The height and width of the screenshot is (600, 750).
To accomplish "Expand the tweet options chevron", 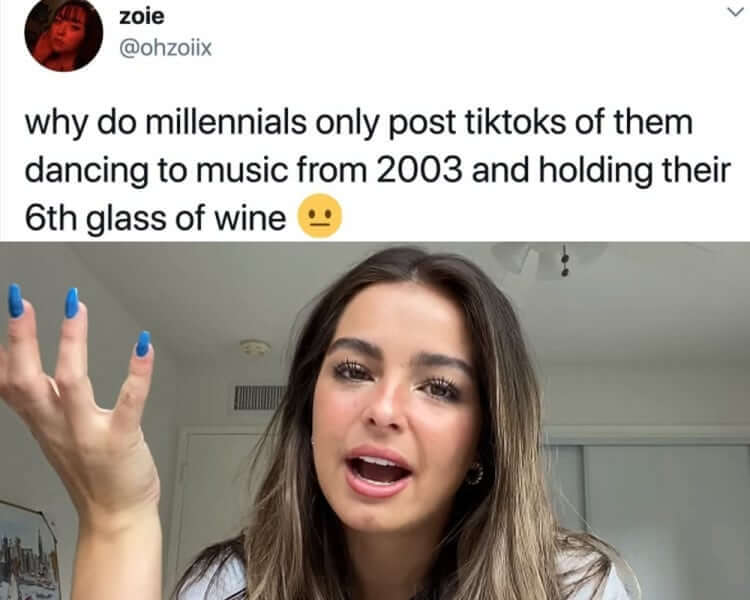I will [737, 12].
